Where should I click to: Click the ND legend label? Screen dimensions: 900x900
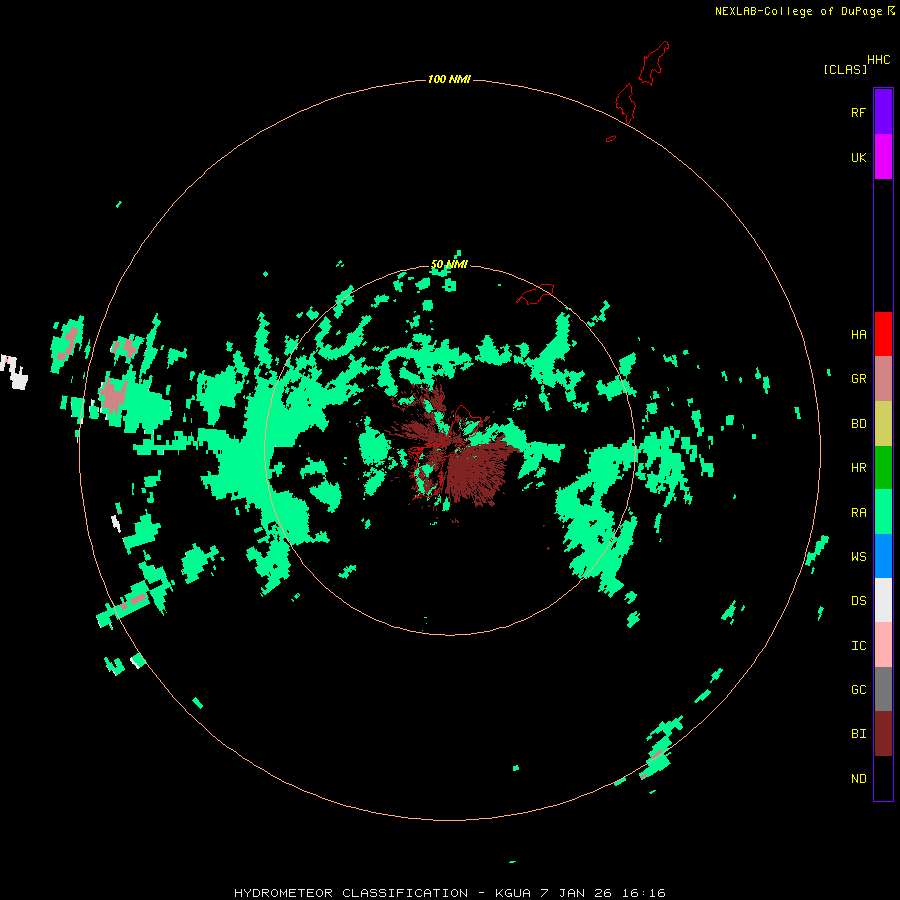pyautogui.click(x=858, y=779)
